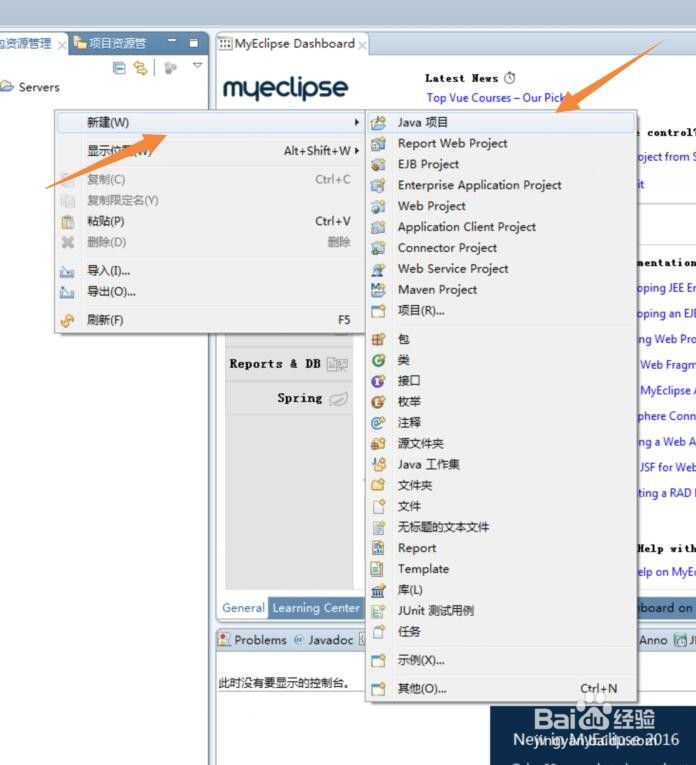The width and height of the screenshot is (696, 765).
Task: Select Maven Project in the submenu
Action: [x=501, y=290]
